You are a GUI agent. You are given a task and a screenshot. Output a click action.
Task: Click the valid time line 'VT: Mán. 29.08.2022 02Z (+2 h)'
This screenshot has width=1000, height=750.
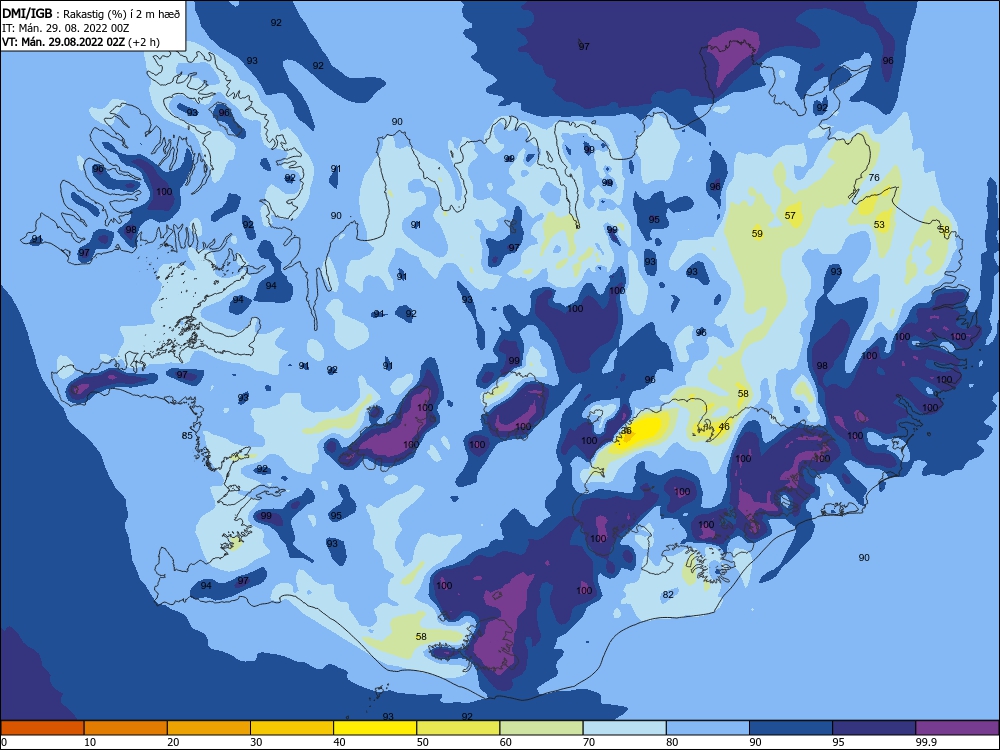point(81,42)
